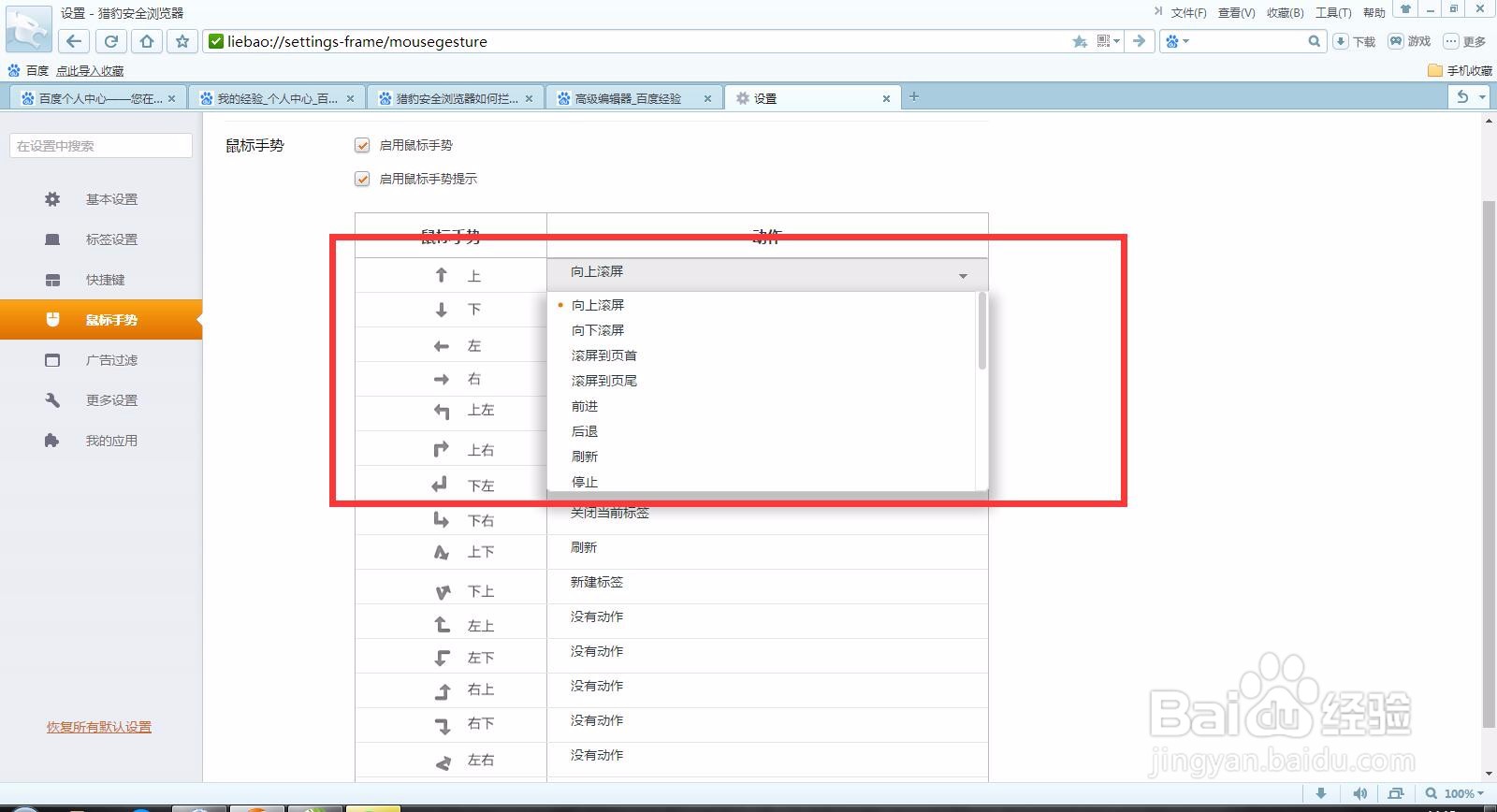Click the favorites star next to home

pyautogui.click(x=182, y=41)
